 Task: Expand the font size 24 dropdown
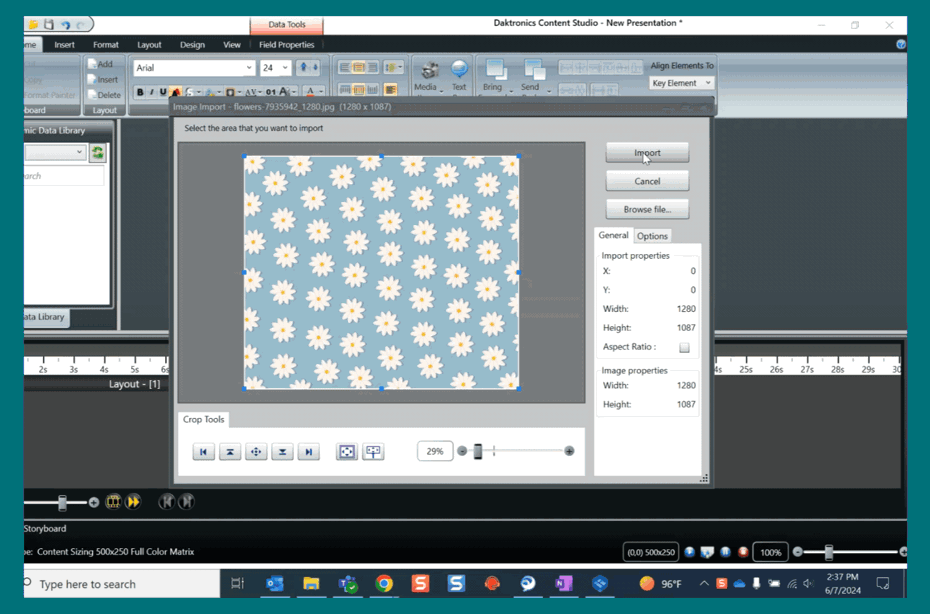(285, 68)
